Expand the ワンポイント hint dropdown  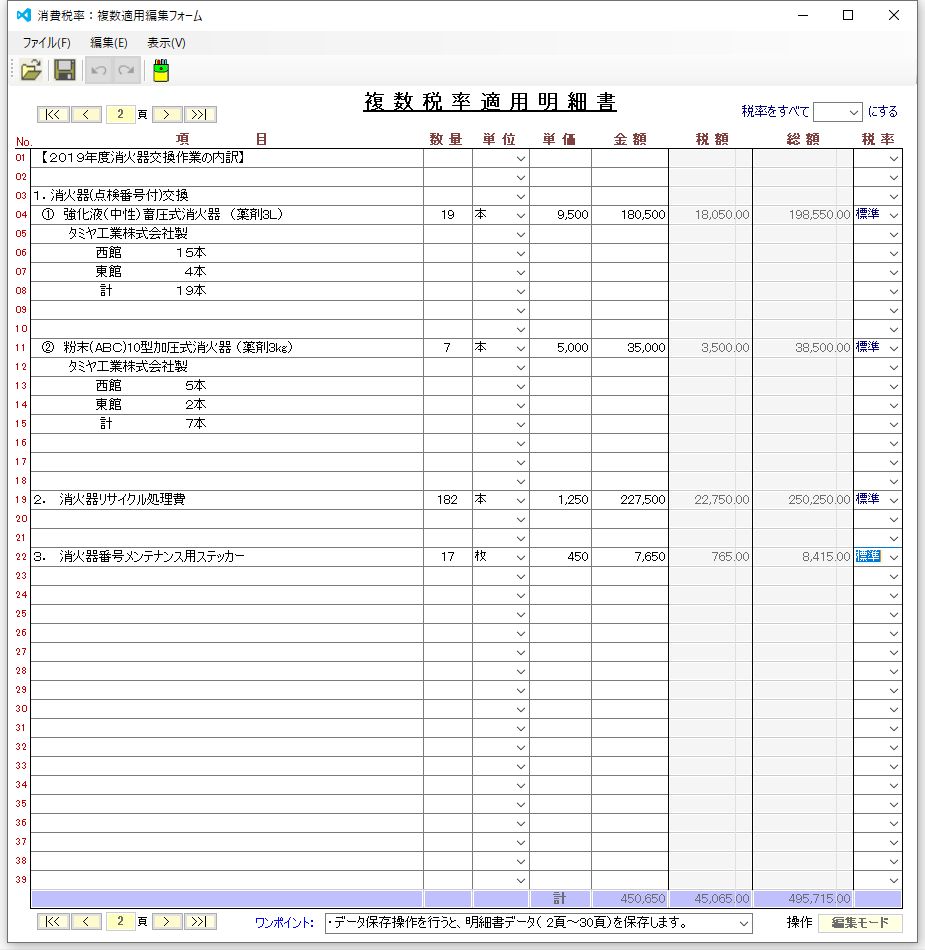[744, 923]
